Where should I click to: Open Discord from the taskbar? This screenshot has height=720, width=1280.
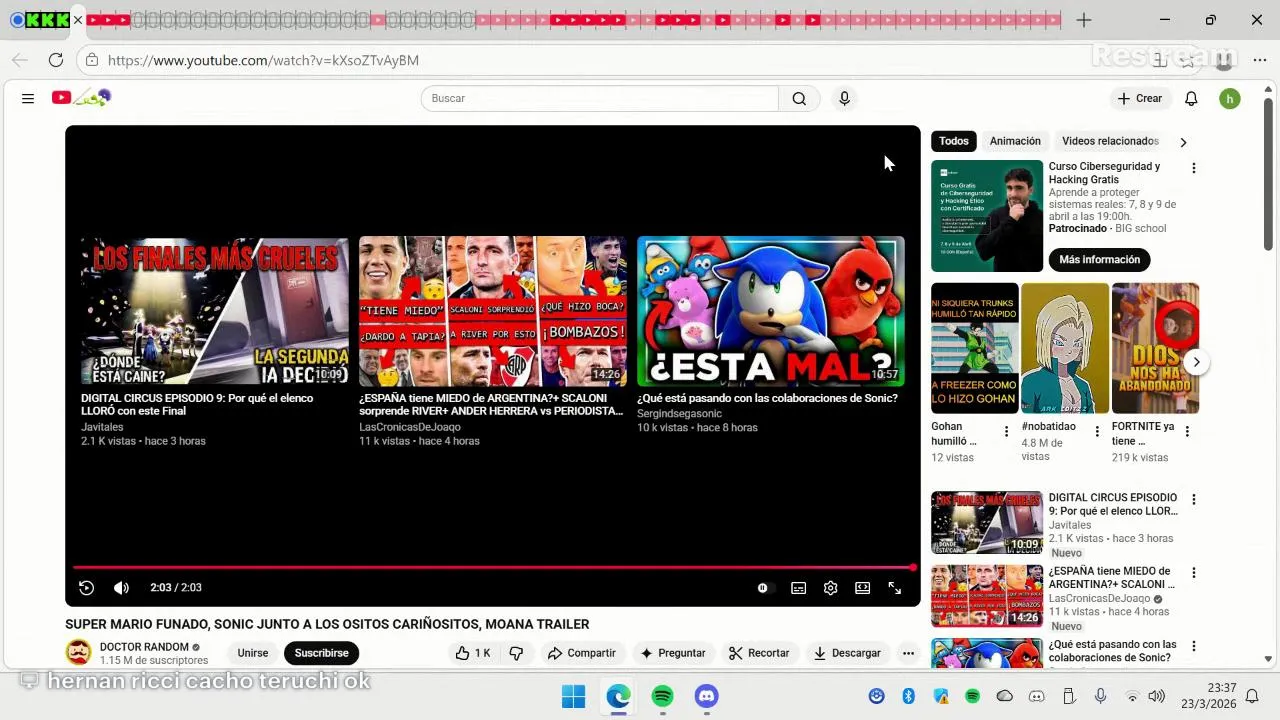tap(707, 696)
